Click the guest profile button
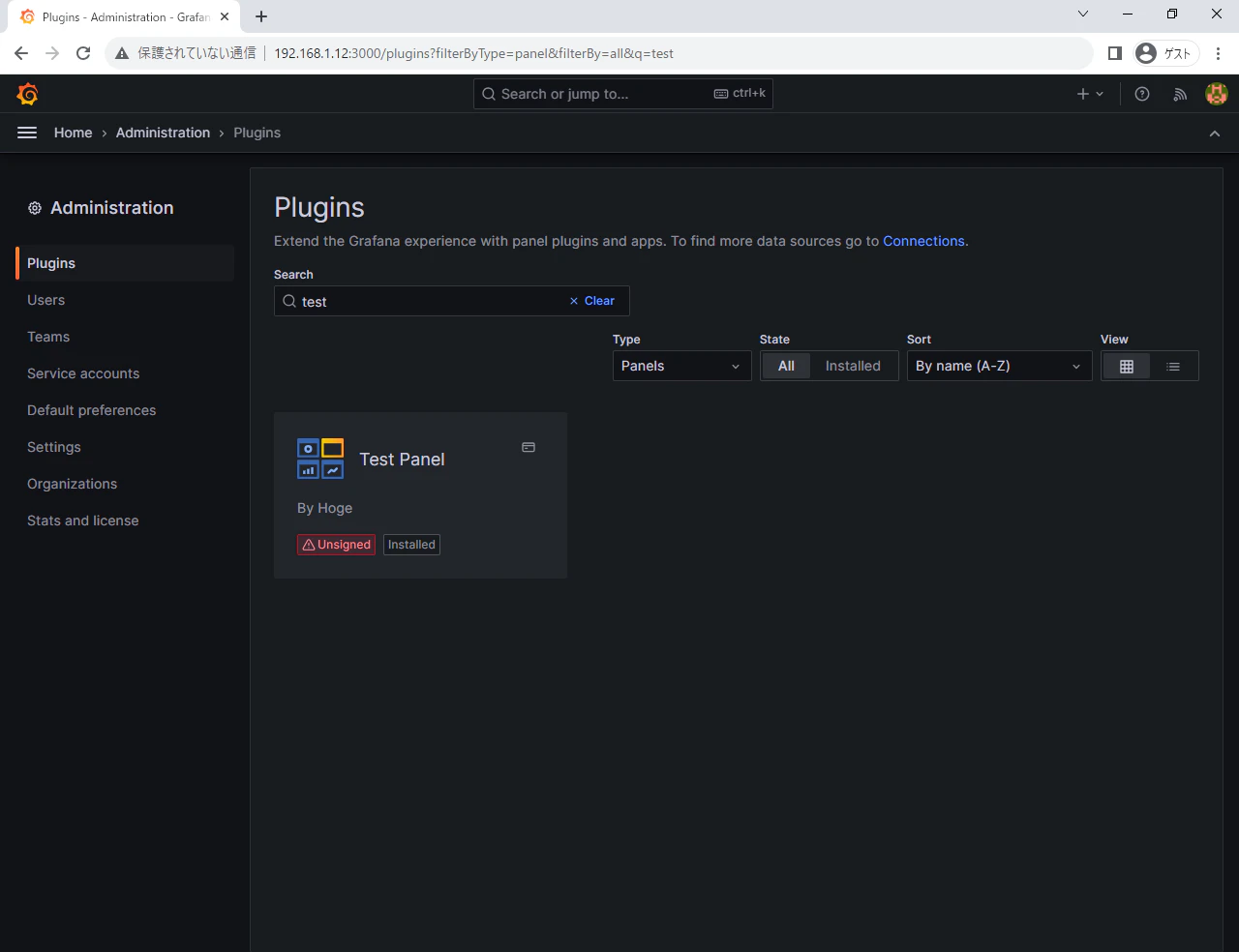The height and width of the screenshot is (952, 1239). [1165, 53]
